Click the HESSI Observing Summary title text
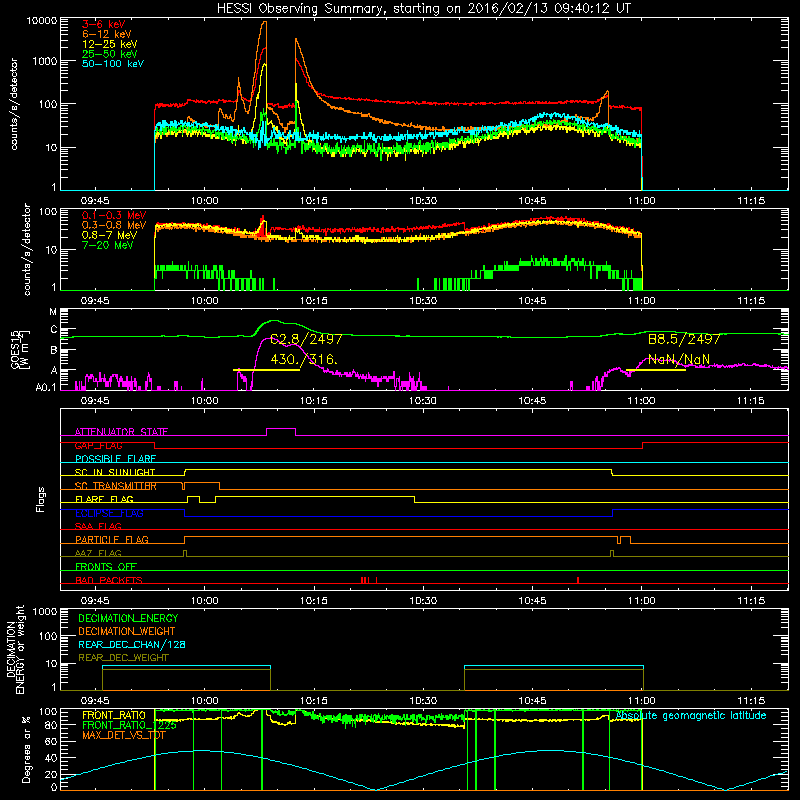This screenshot has height=800, width=800. 423,9
